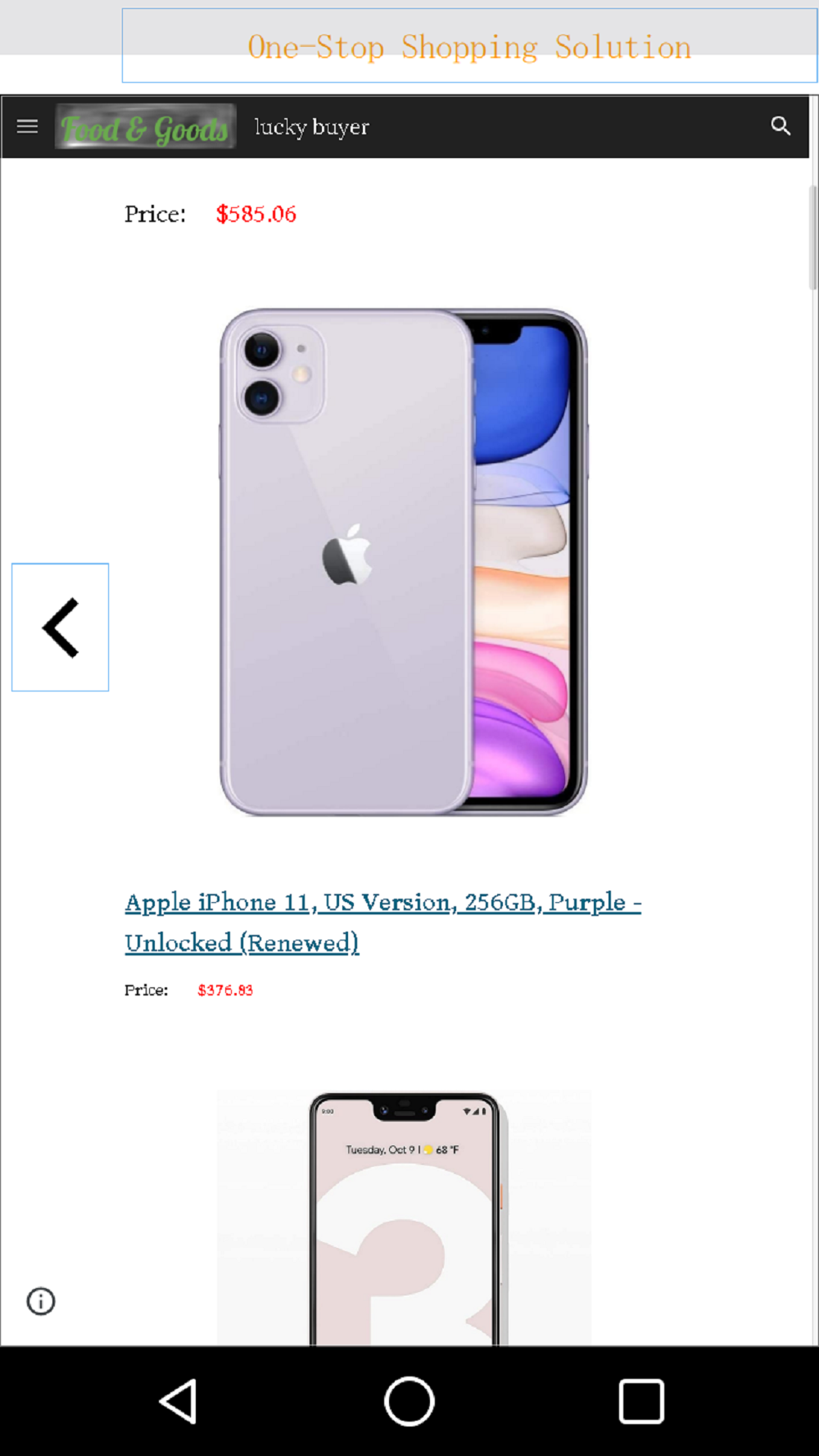819x1456 pixels.
Task: Click the lucky buyer header title
Action: 311,127
